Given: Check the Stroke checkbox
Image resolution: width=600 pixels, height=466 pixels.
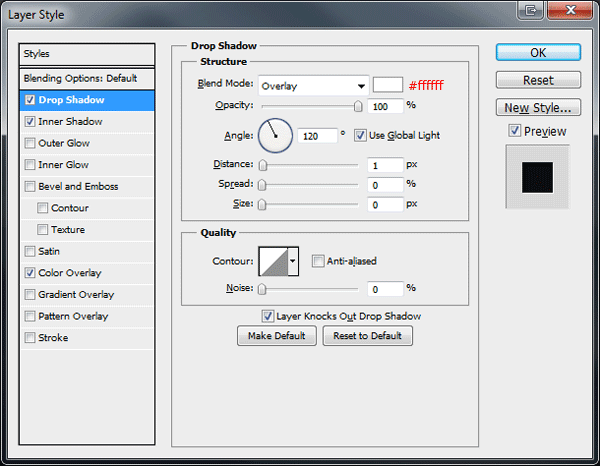Looking at the screenshot, I should (30, 338).
